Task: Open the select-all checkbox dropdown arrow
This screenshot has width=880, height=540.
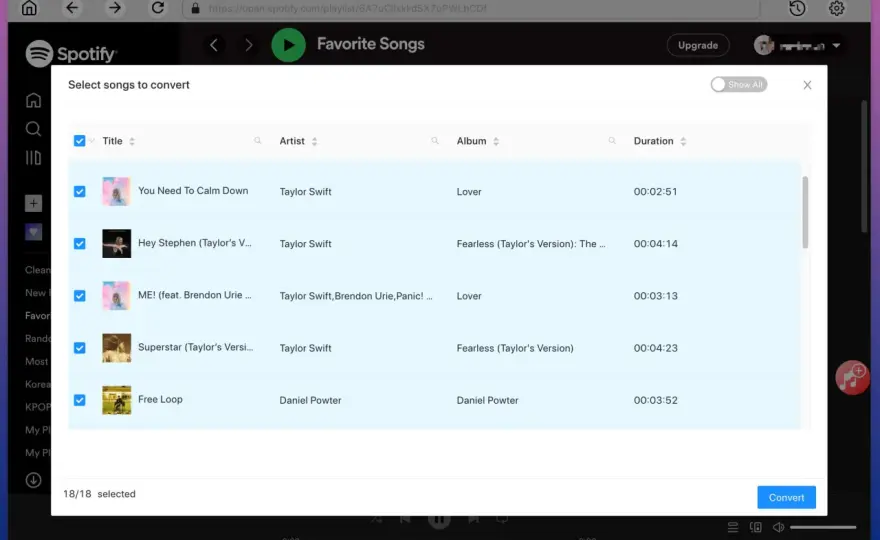Action: (92, 141)
